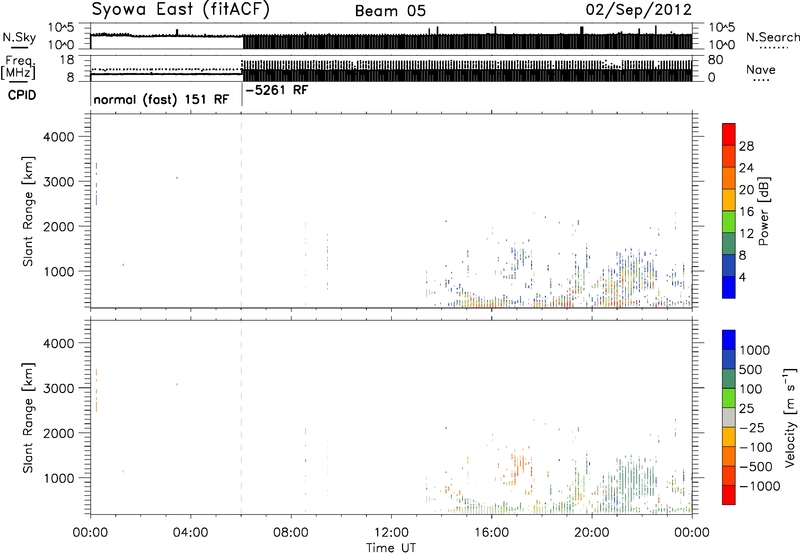Click the "18" frequency axis tick
This screenshot has height=554, width=800.
[x=66, y=60]
